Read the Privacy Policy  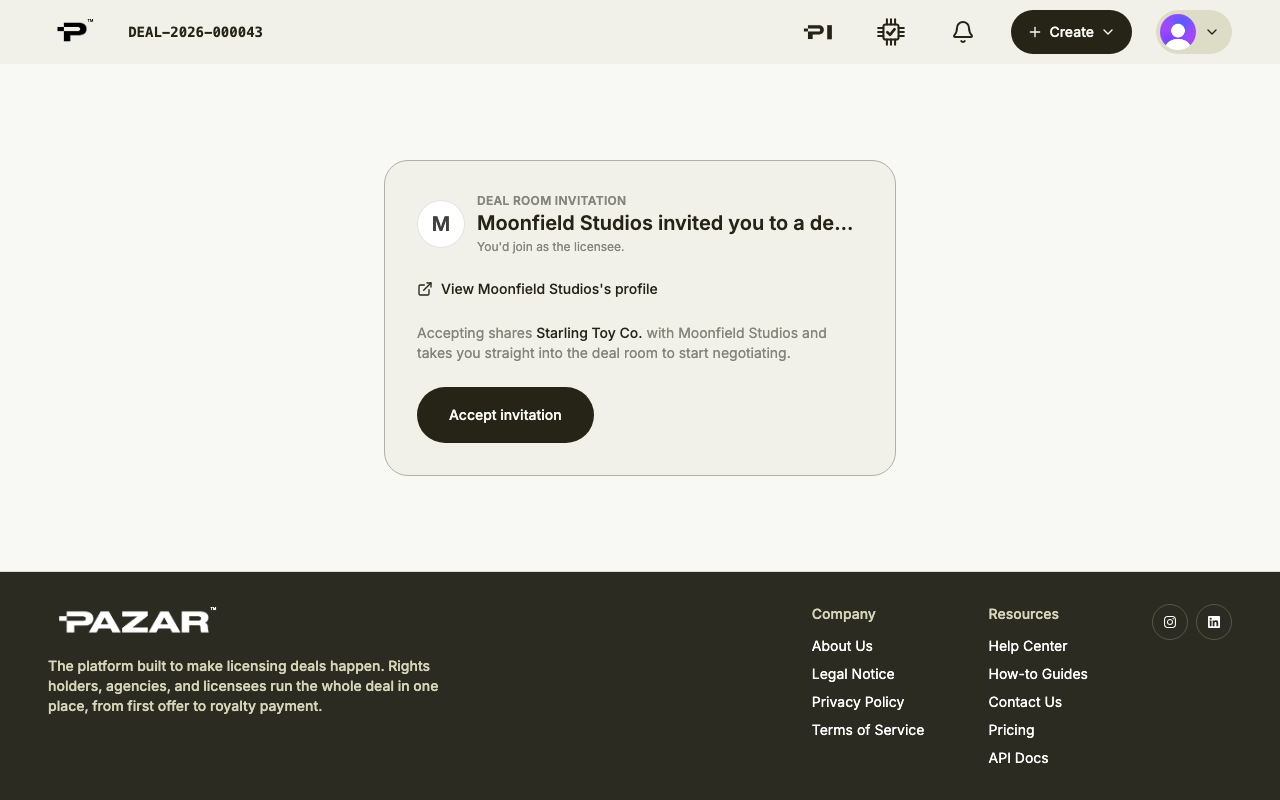point(858,702)
